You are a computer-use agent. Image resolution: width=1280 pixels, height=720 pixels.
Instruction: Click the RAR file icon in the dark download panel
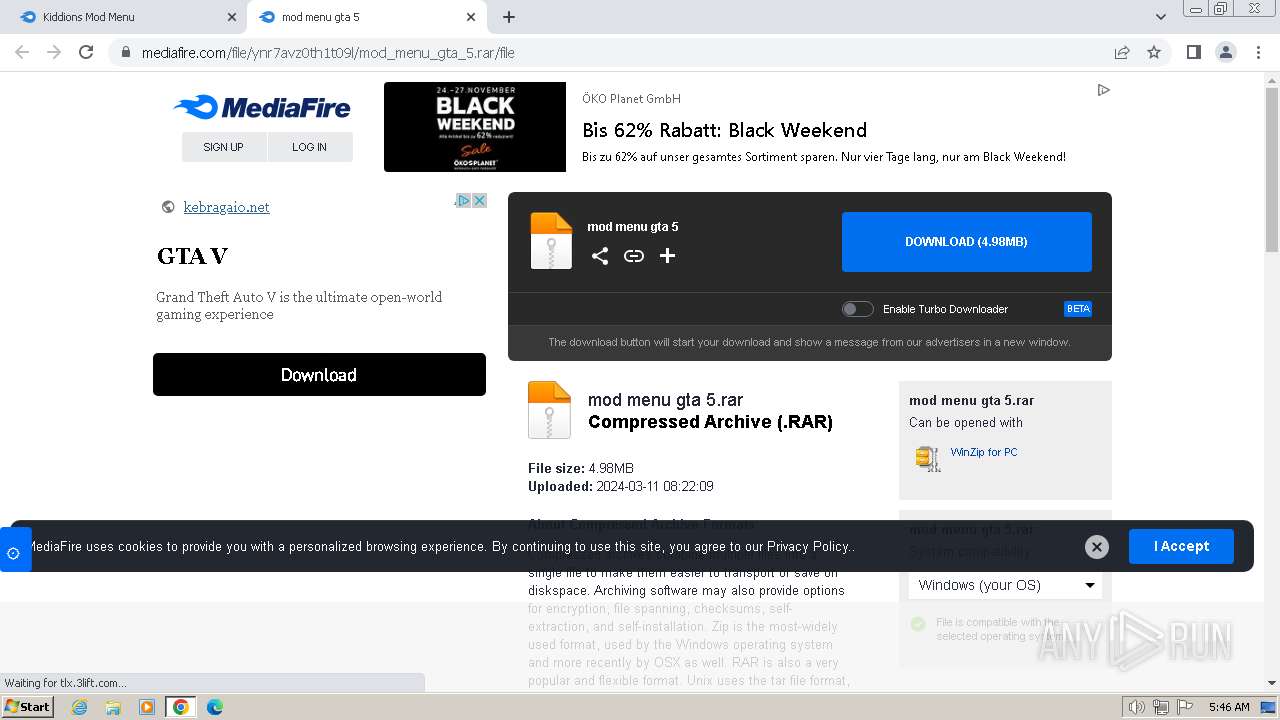(551, 241)
